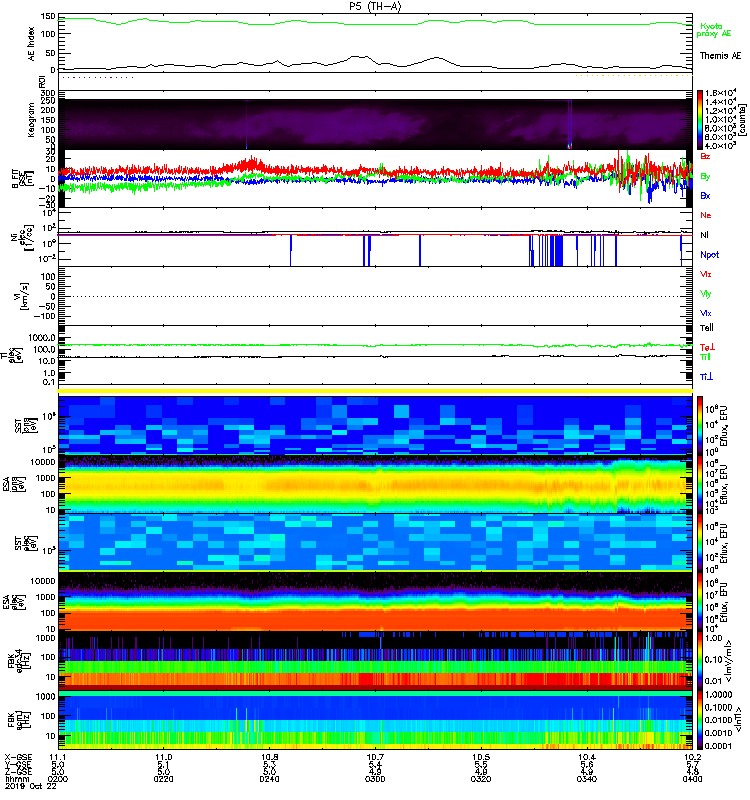Click the hhmm row label
Viewport: 750px width, 800px height.
[16, 779]
